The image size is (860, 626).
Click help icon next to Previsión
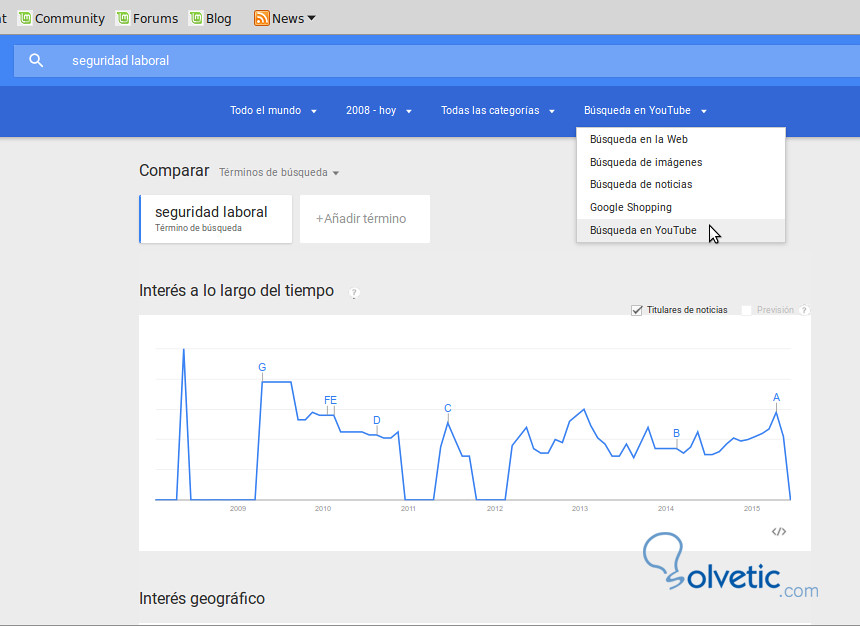(804, 310)
